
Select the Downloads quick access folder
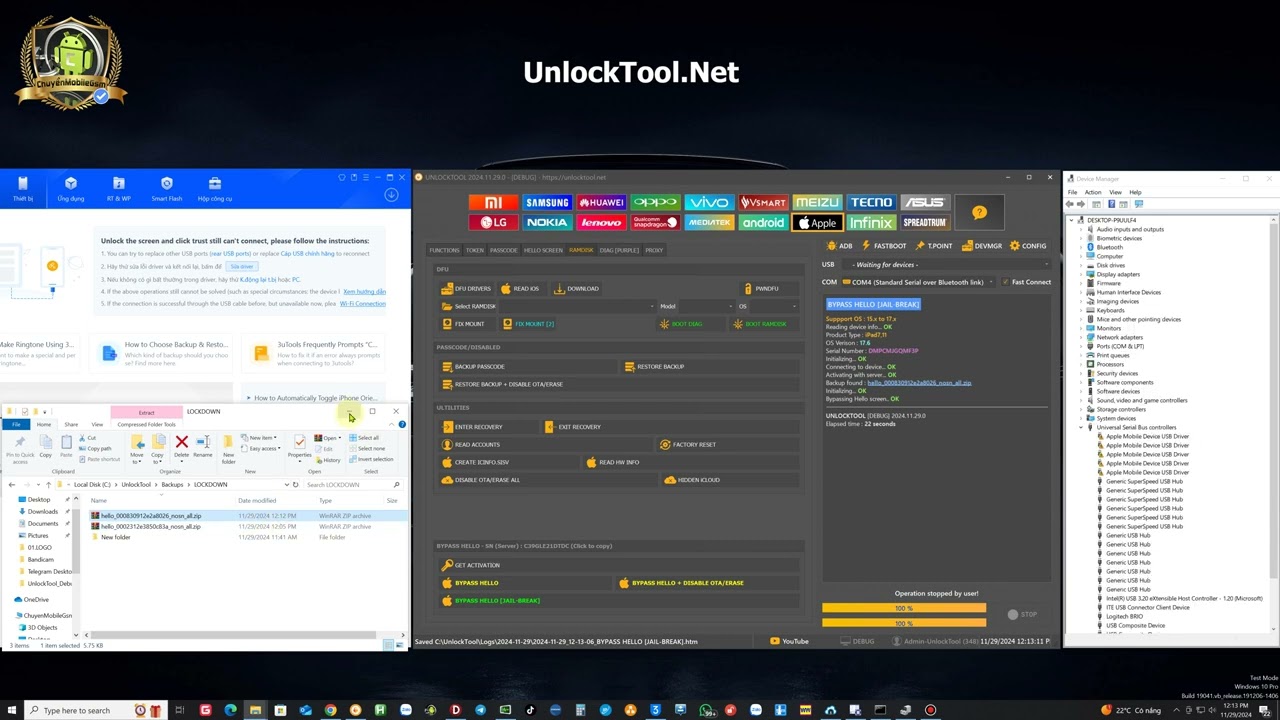(x=42, y=512)
